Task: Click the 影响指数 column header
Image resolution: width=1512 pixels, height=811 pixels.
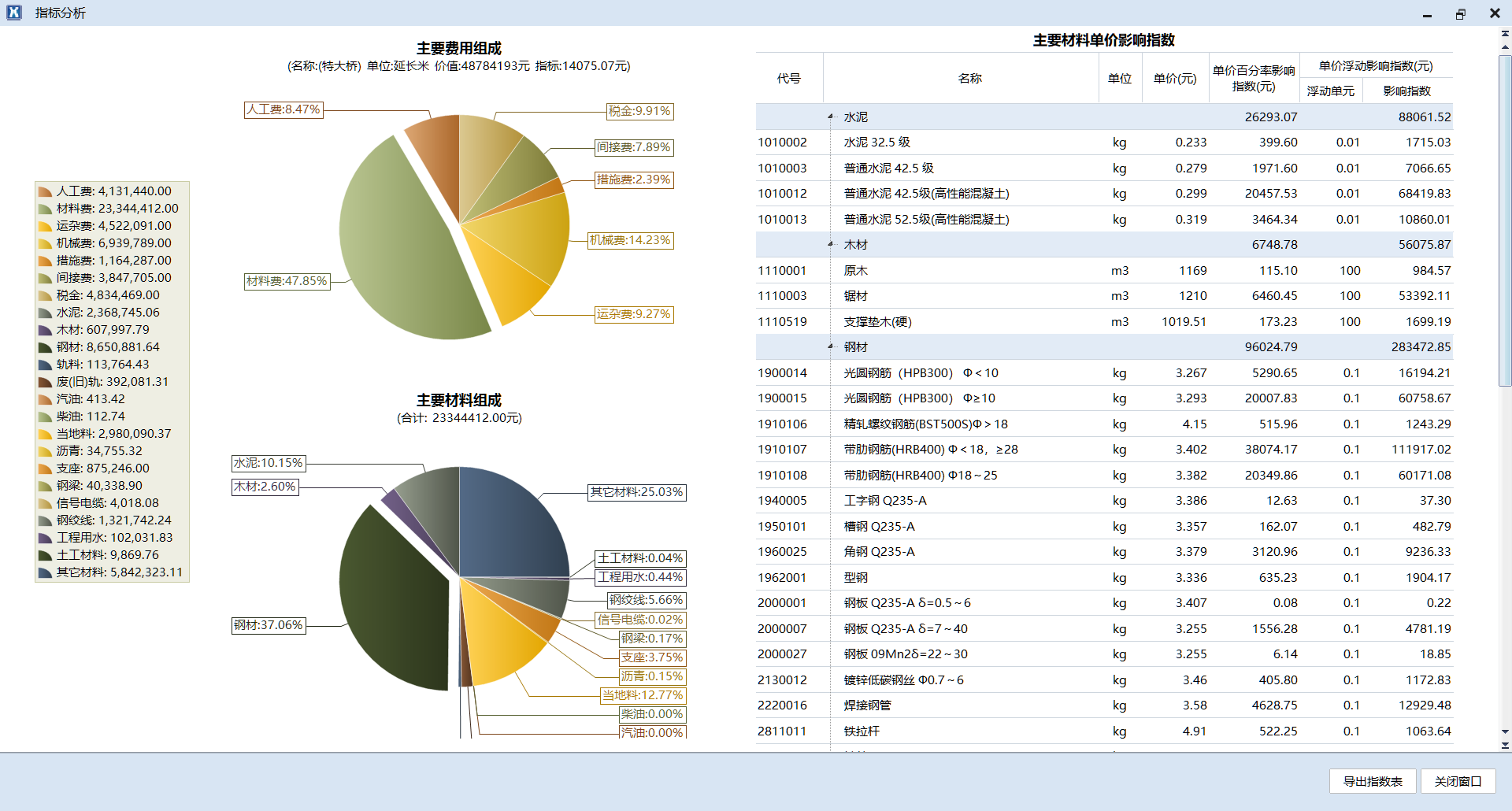Action: 1406,91
